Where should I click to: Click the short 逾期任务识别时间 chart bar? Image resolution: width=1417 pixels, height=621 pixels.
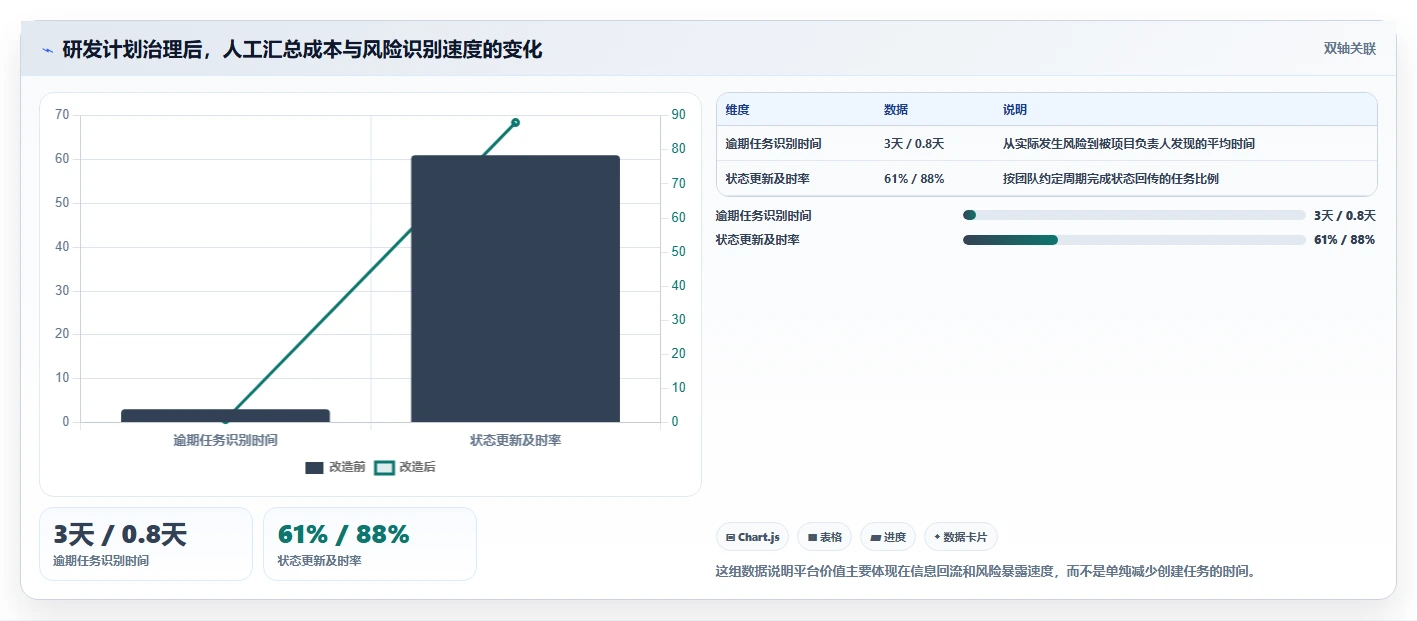click(225, 415)
